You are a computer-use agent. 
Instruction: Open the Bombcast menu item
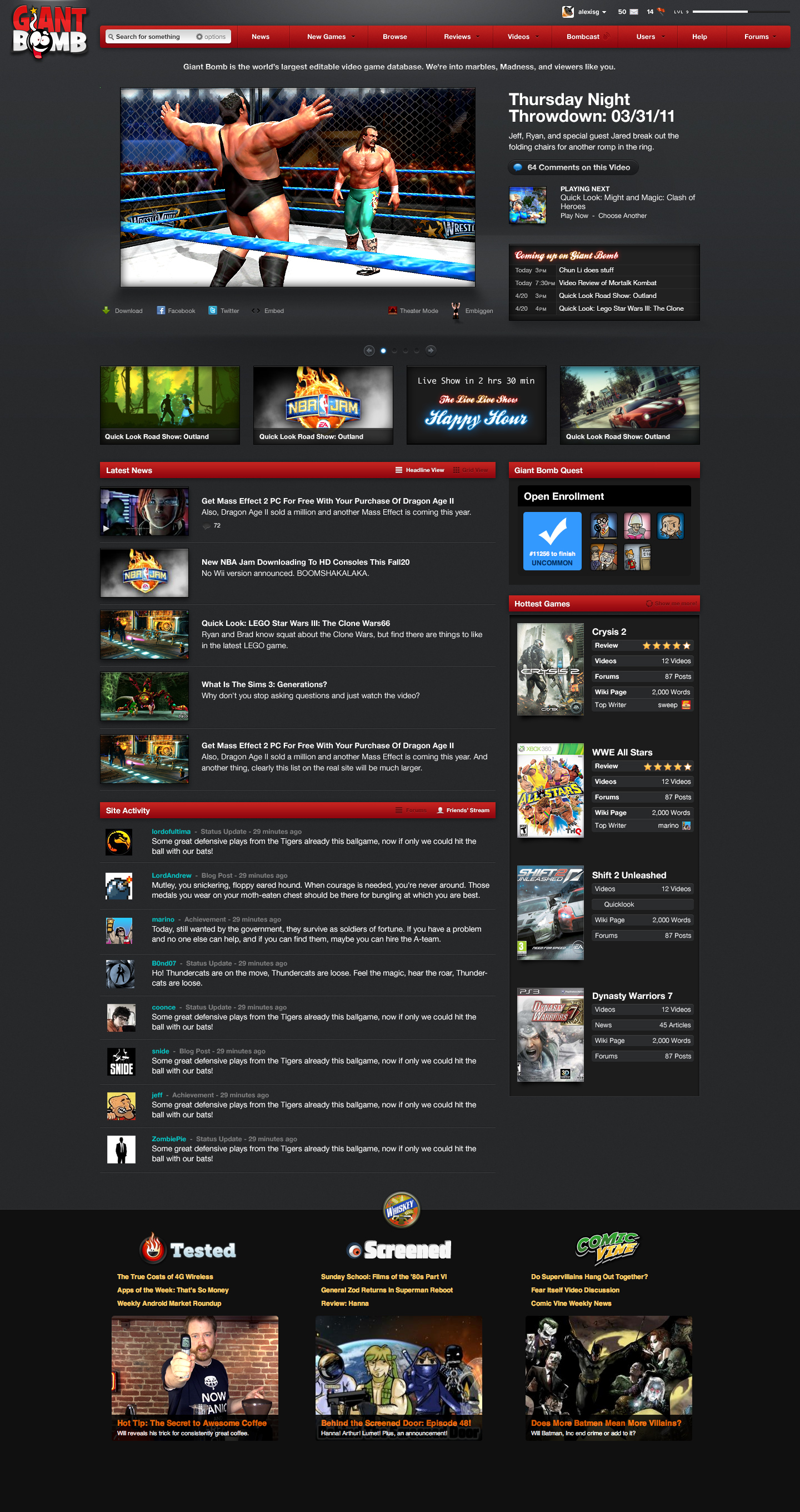(583, 36)
